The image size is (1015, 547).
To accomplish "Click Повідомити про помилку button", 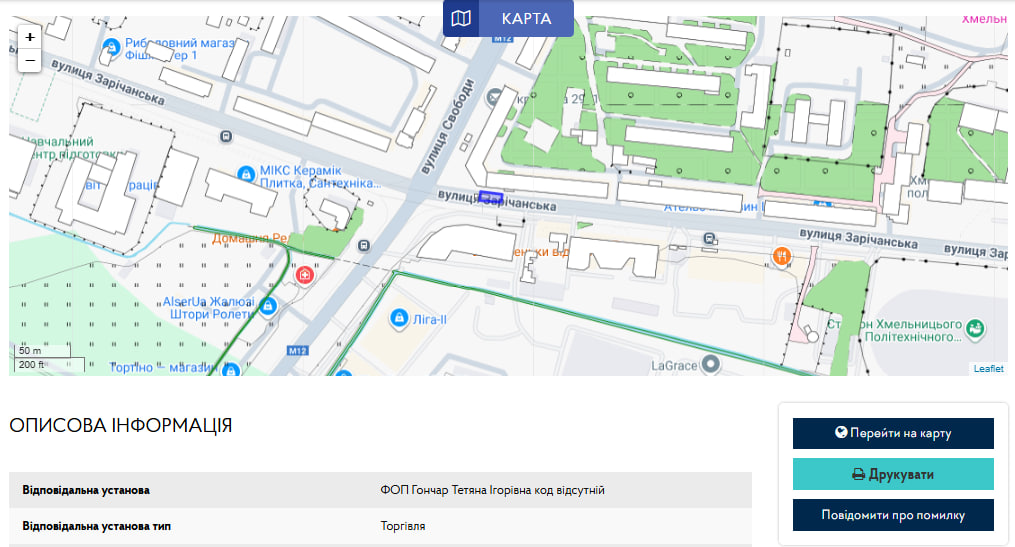I will pyautogui.click(x=893, y=515).
